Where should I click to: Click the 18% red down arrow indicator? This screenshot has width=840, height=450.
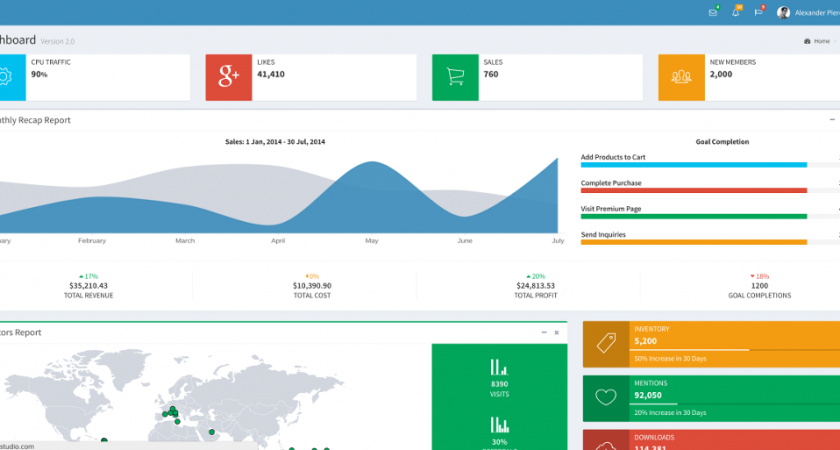(x=760, y=276)
